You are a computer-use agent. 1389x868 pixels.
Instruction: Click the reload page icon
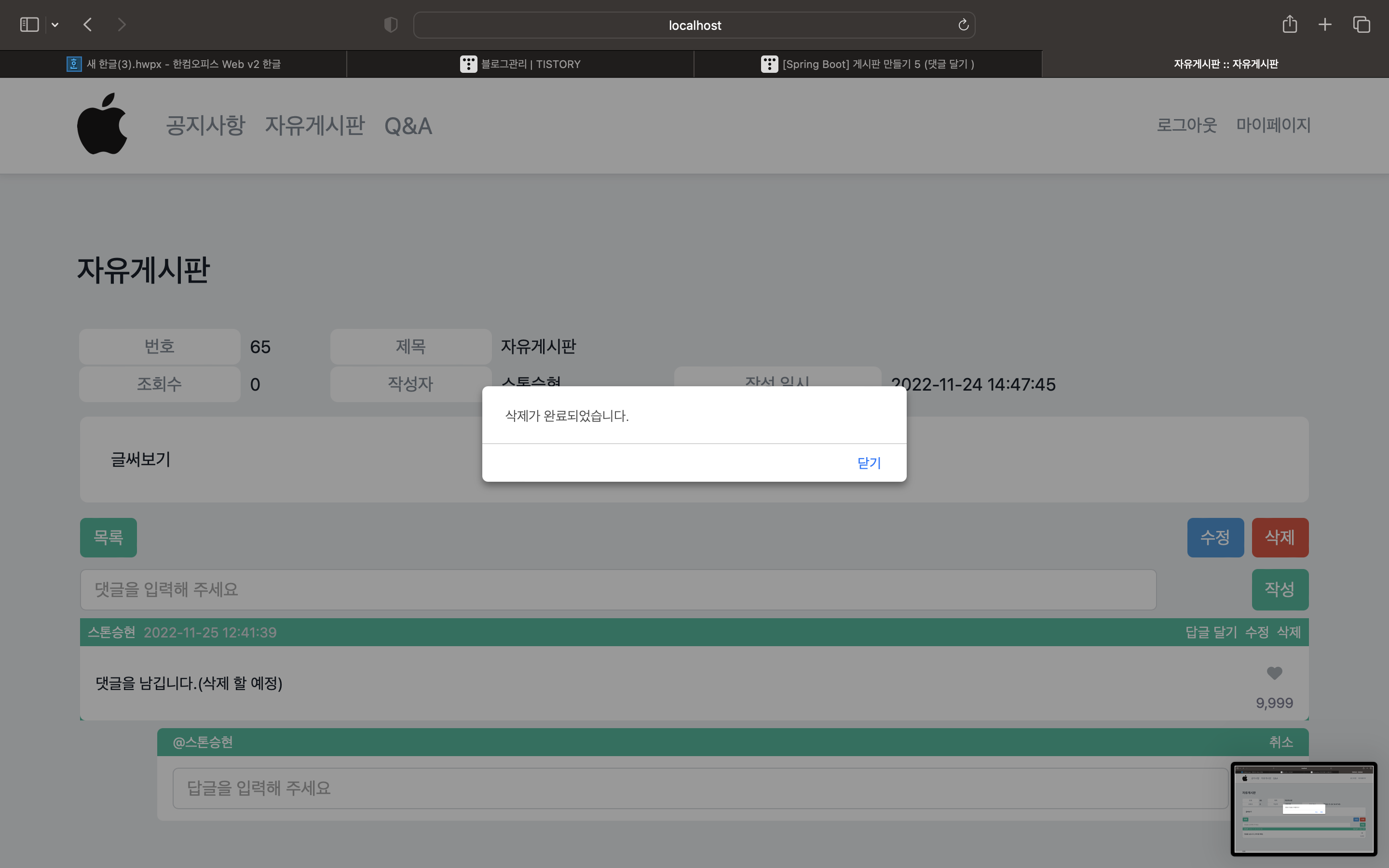click(963, 25)
